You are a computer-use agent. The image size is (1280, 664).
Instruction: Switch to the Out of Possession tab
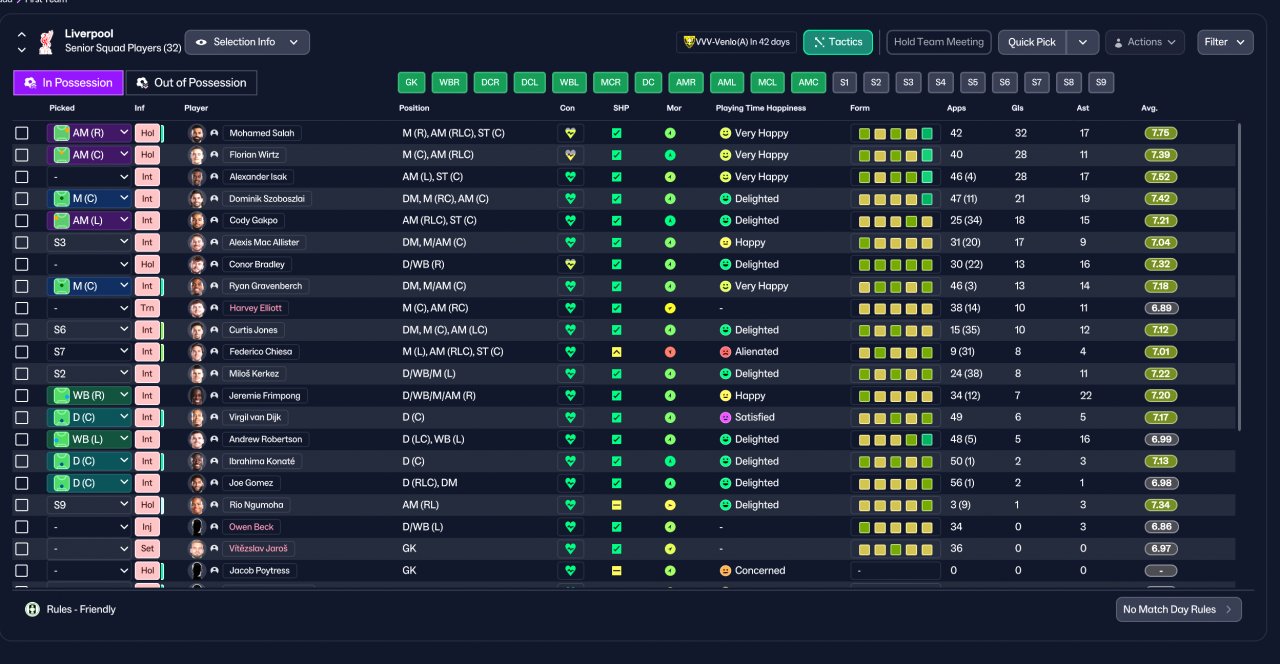coord(191,83)
